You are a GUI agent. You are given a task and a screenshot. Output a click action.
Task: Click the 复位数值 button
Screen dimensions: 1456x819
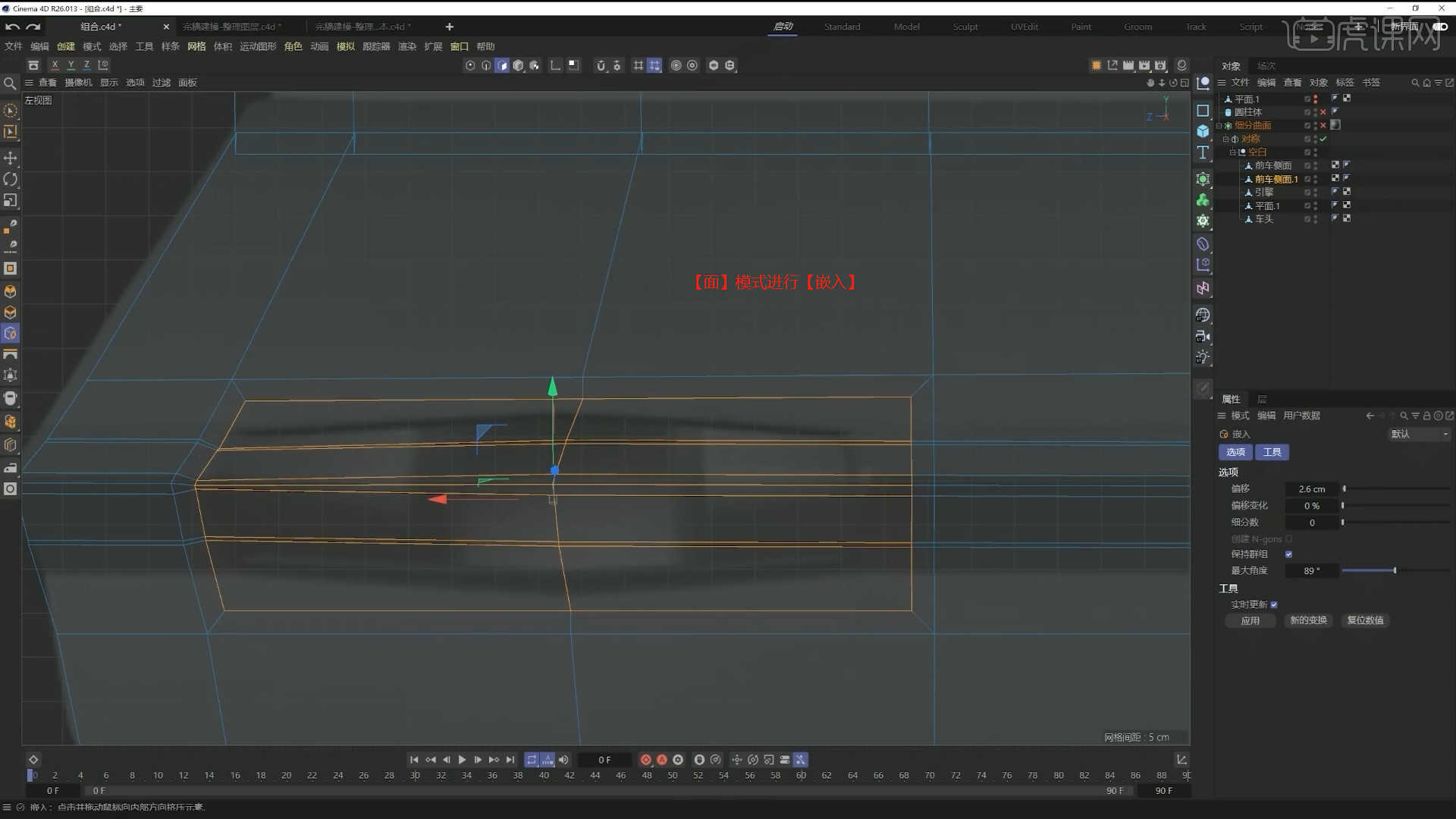click(x=1365, y=620)
